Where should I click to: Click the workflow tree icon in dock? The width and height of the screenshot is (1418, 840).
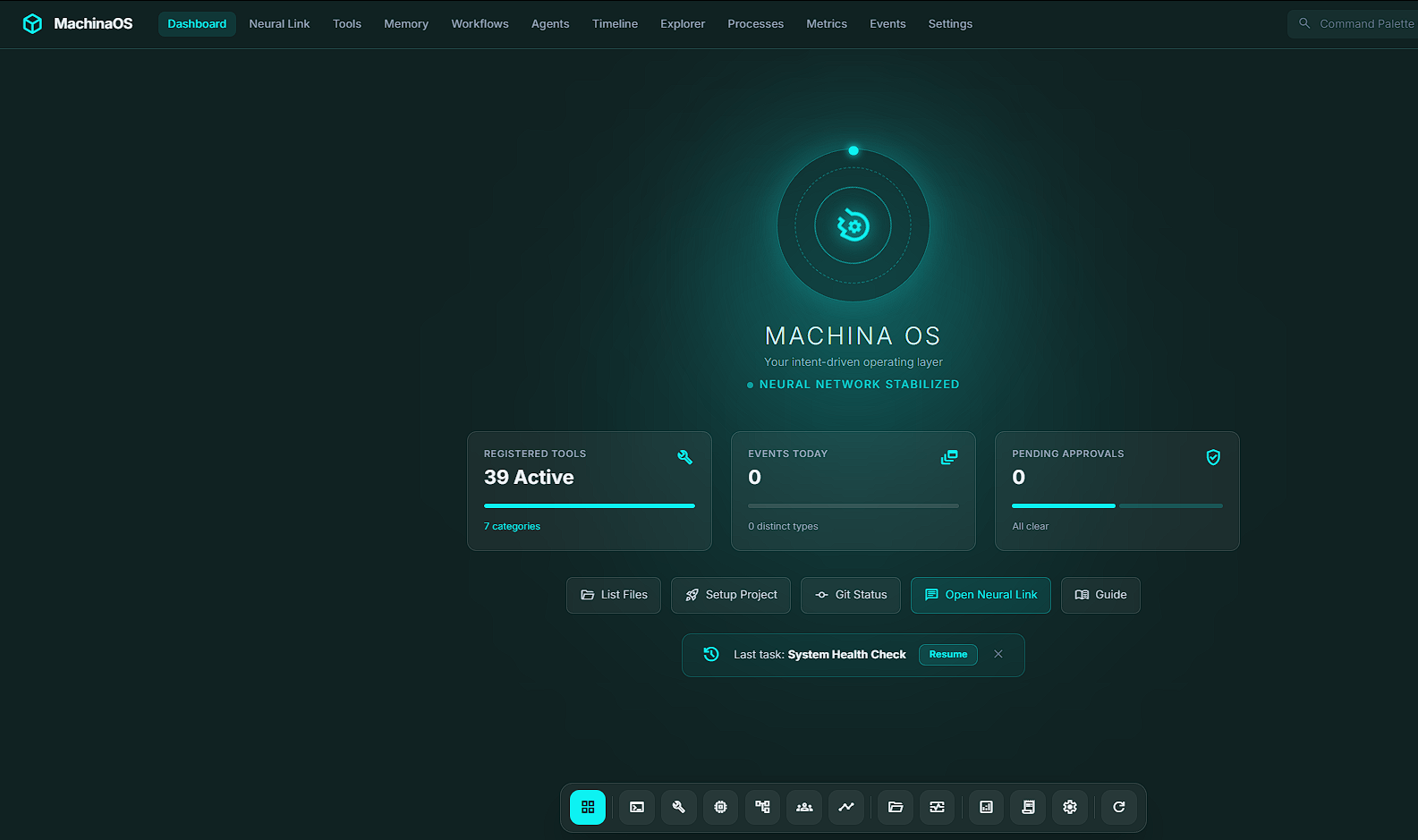pos(762,807)
